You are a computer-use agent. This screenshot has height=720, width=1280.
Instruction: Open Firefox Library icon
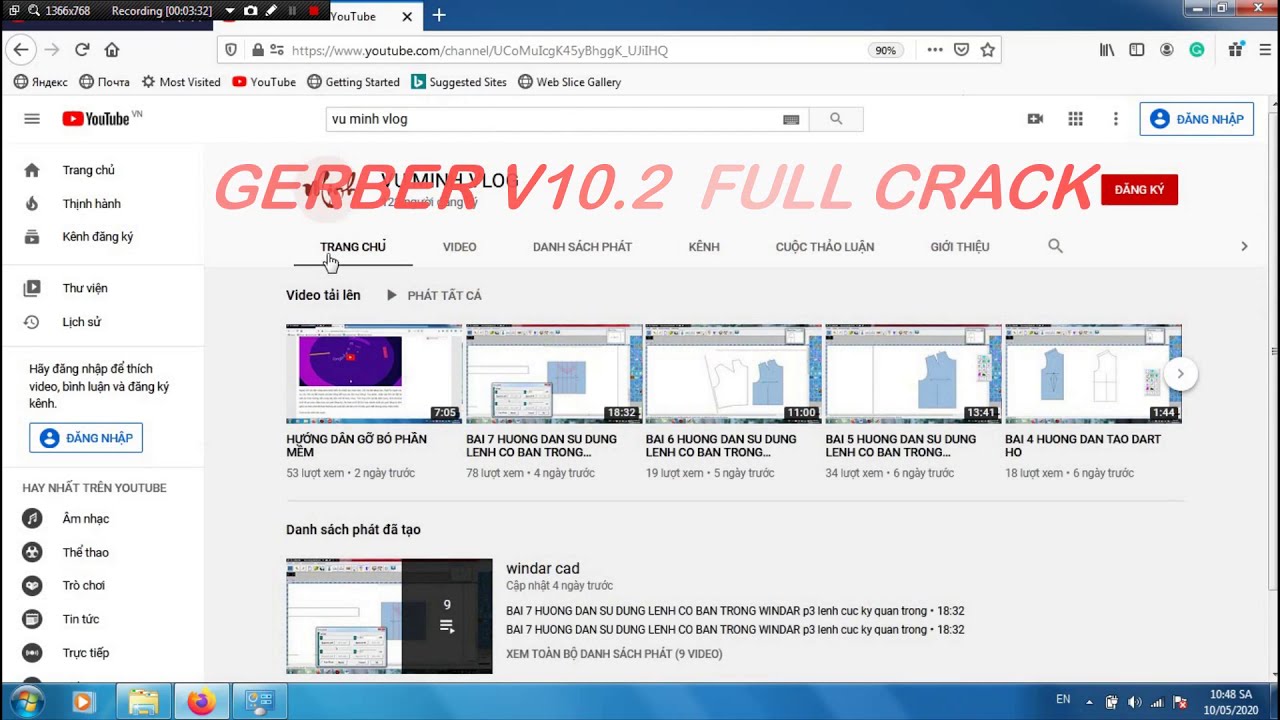1107,50
